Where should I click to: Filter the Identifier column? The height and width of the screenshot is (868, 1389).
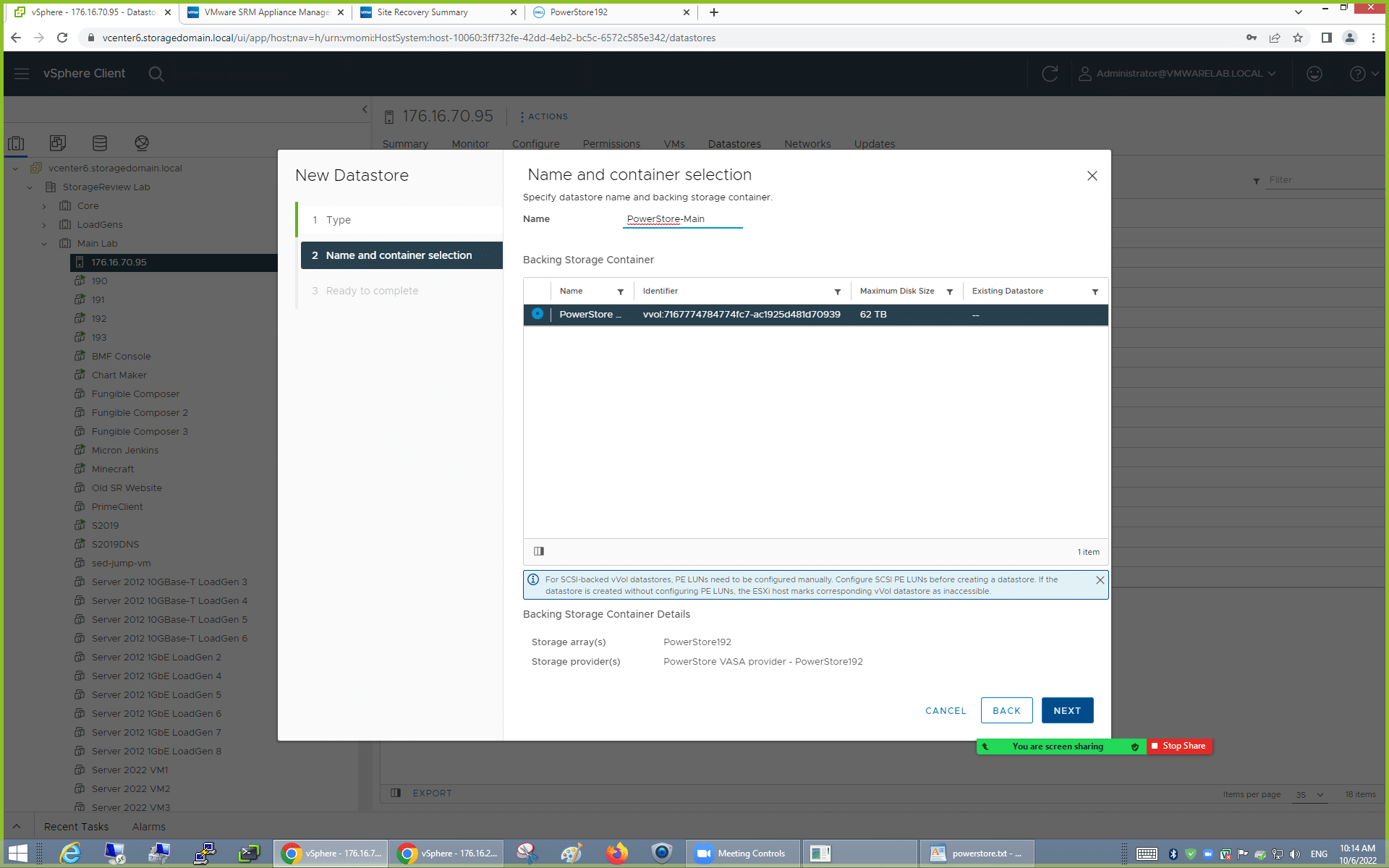838,292
